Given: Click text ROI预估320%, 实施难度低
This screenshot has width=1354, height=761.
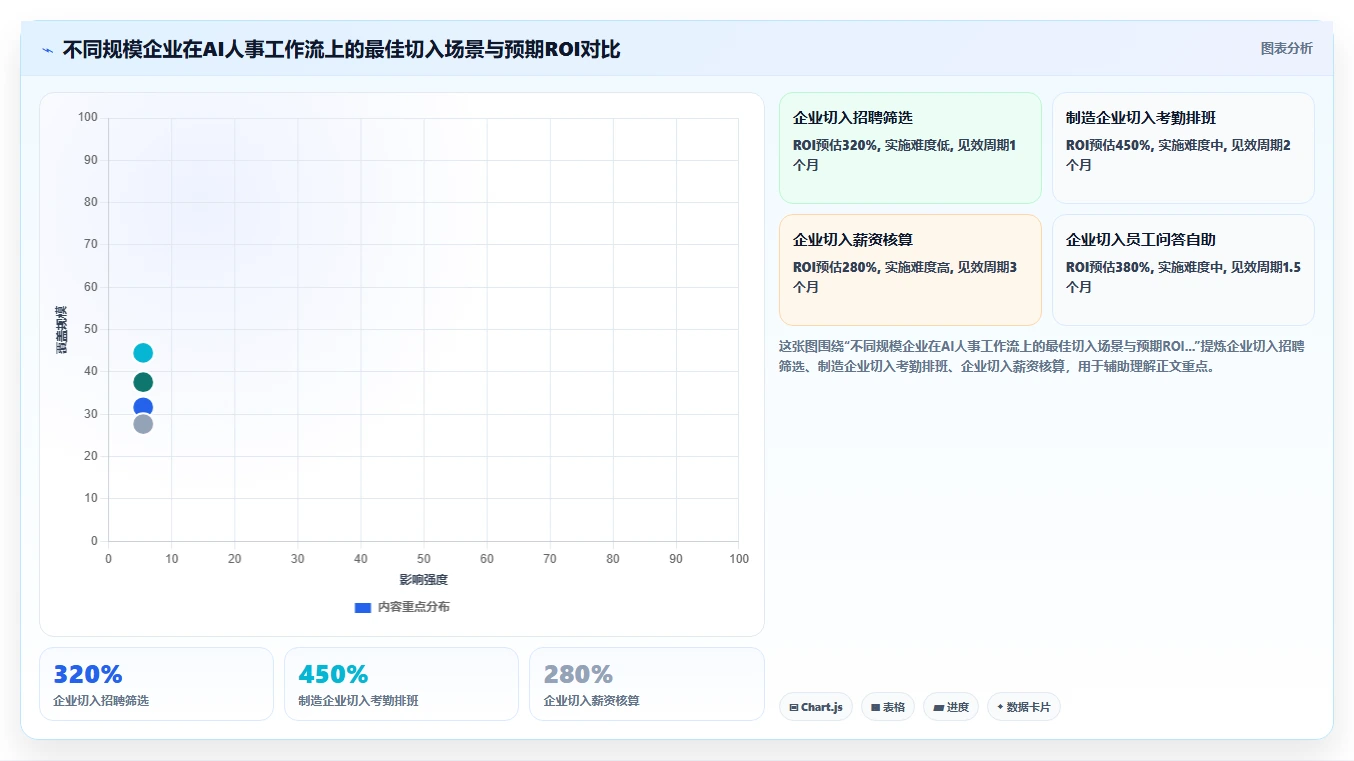Looking at the screenshot, I should click(905, 155).
